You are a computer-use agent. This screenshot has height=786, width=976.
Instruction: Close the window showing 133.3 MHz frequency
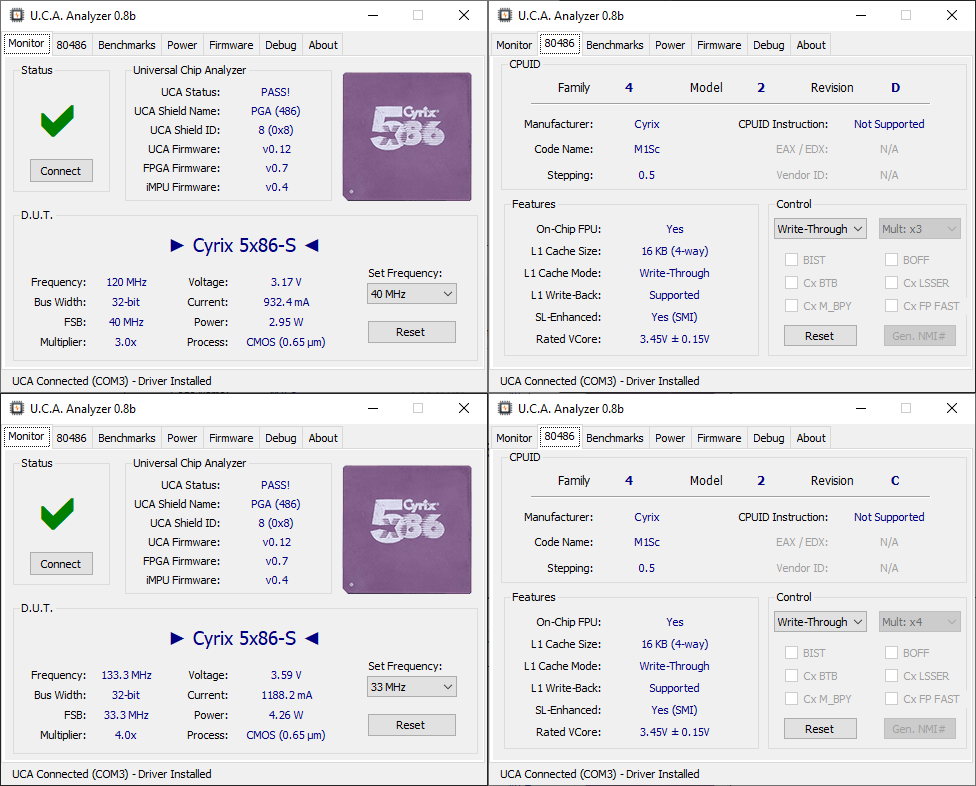464,408
